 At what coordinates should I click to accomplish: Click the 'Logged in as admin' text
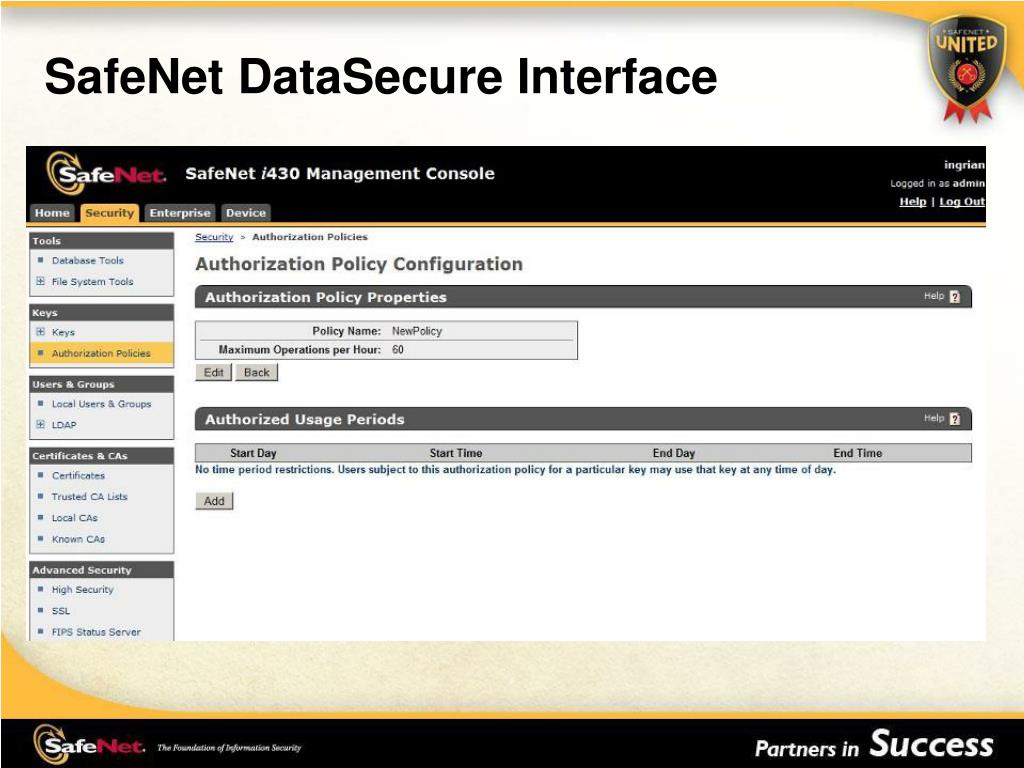pyautogui.click(x=937, y=184)
